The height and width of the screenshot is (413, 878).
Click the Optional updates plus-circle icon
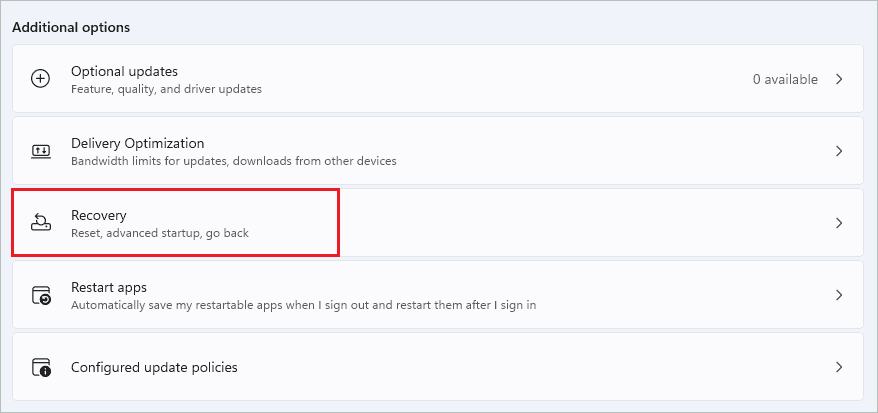(x=41, y=79)
